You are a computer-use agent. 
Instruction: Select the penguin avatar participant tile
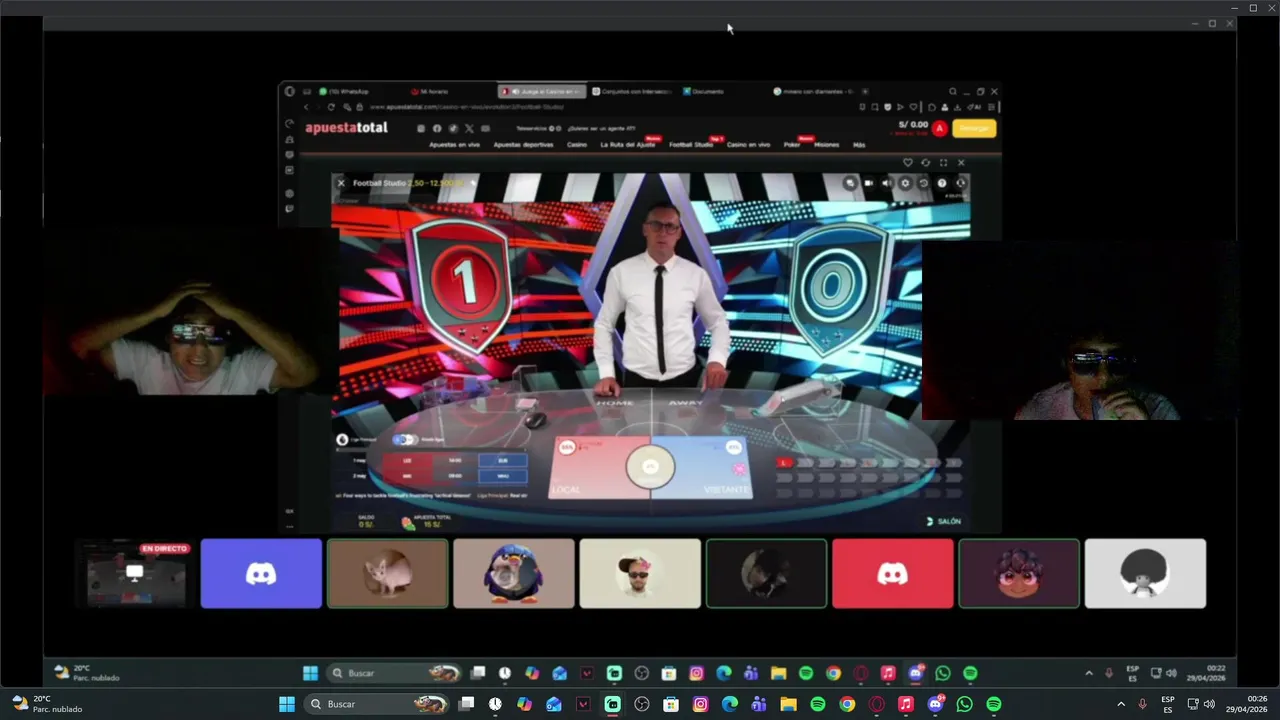point(514,574)
